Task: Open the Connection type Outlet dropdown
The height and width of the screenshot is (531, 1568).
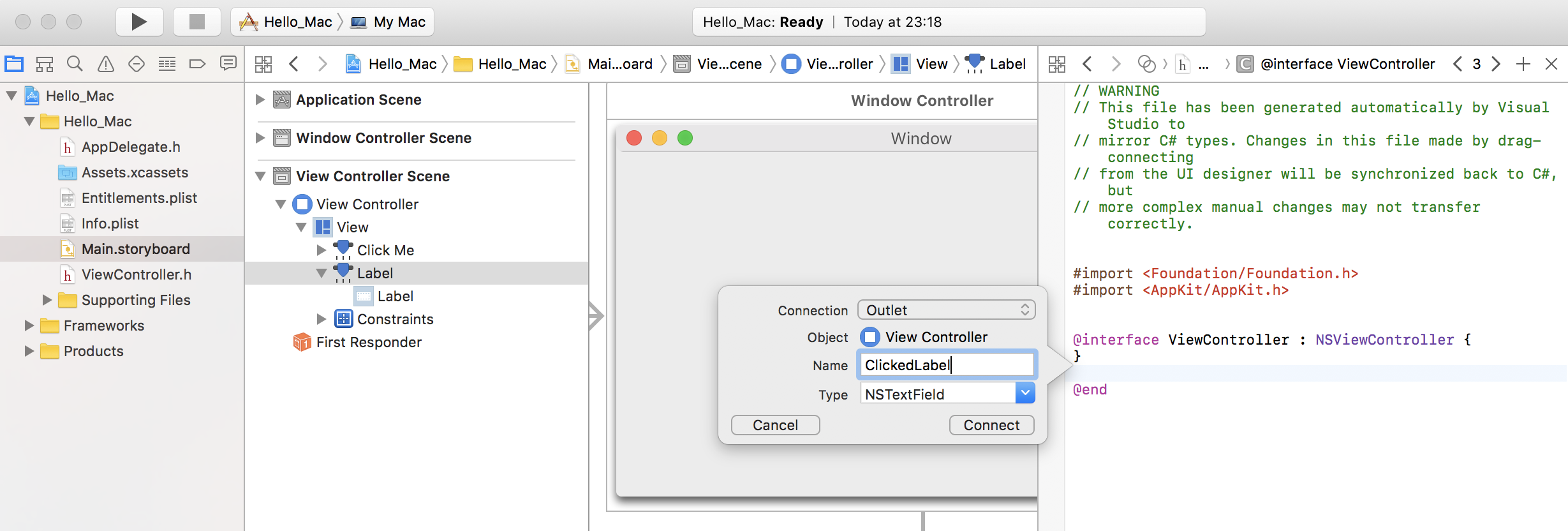Action: (x=946, y=310)
